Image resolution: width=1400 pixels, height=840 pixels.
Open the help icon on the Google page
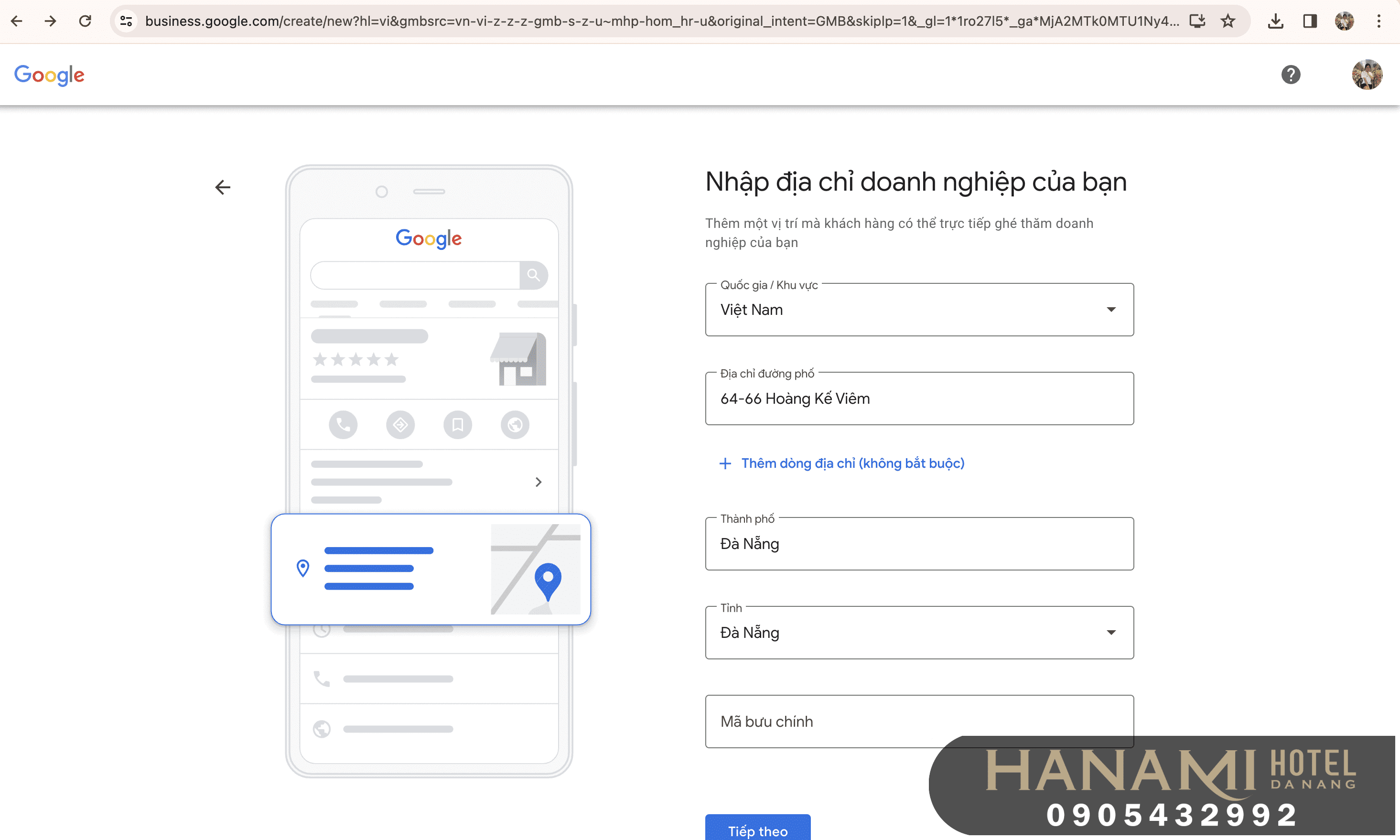1290,74
